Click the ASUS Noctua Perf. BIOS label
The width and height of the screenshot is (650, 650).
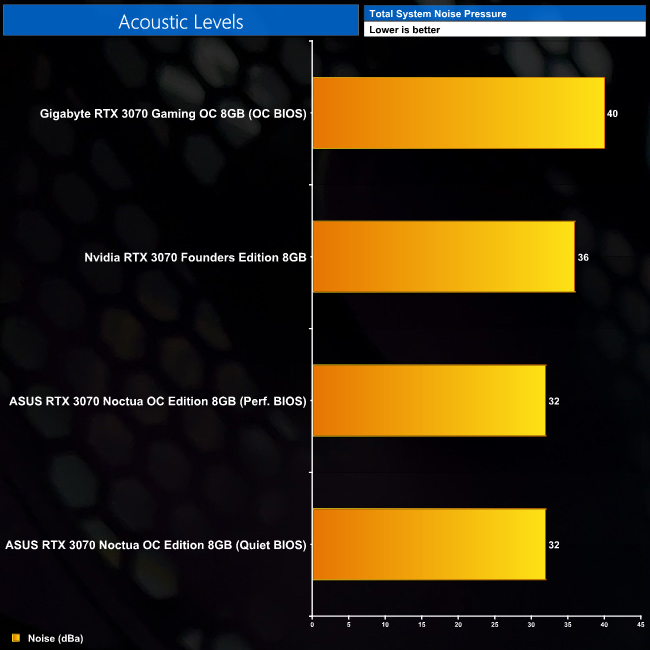[158, 401]
